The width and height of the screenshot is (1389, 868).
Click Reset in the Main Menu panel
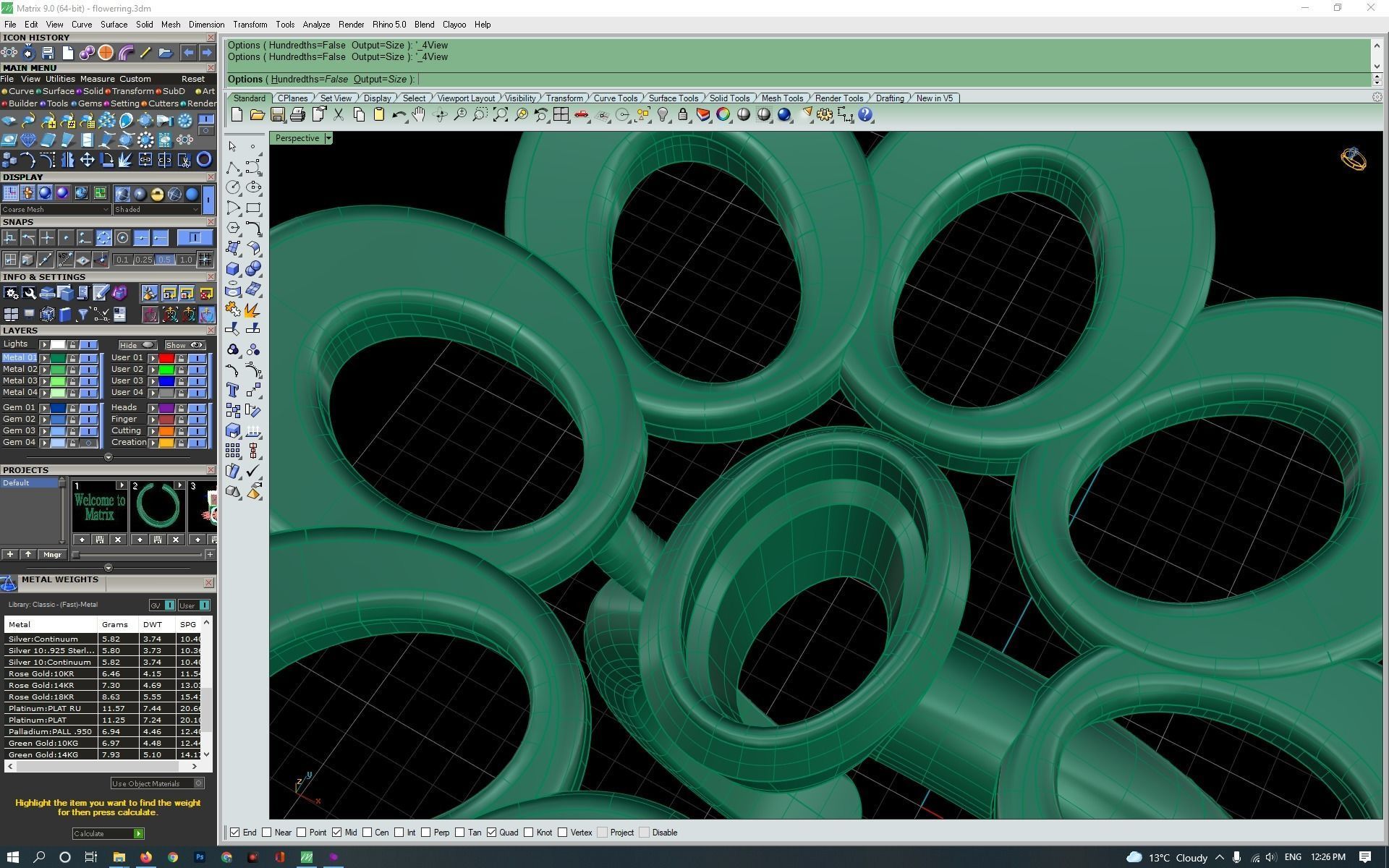(192, 79)
